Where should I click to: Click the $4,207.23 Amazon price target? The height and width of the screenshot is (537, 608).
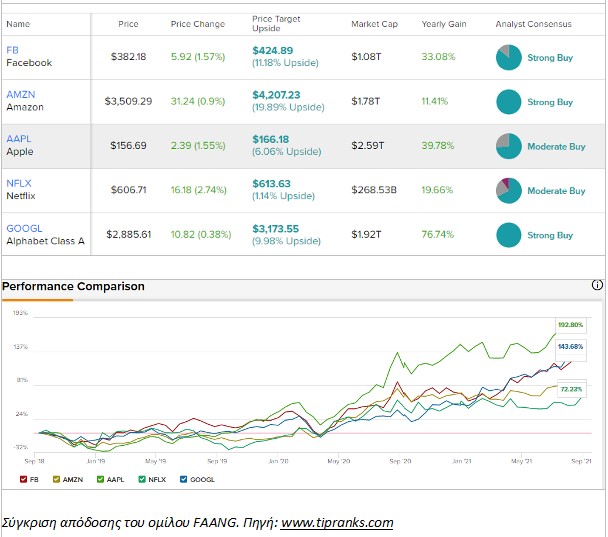point(276,95)
